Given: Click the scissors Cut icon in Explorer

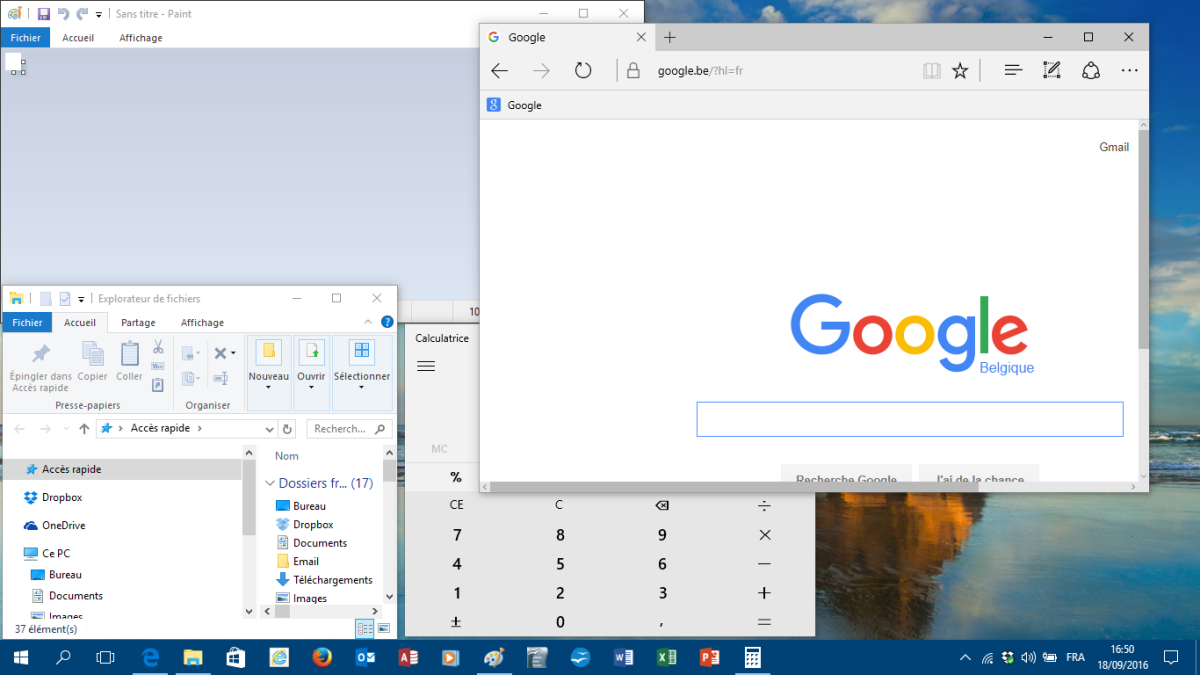Looking at the screenshot, I should coord(158,347).
